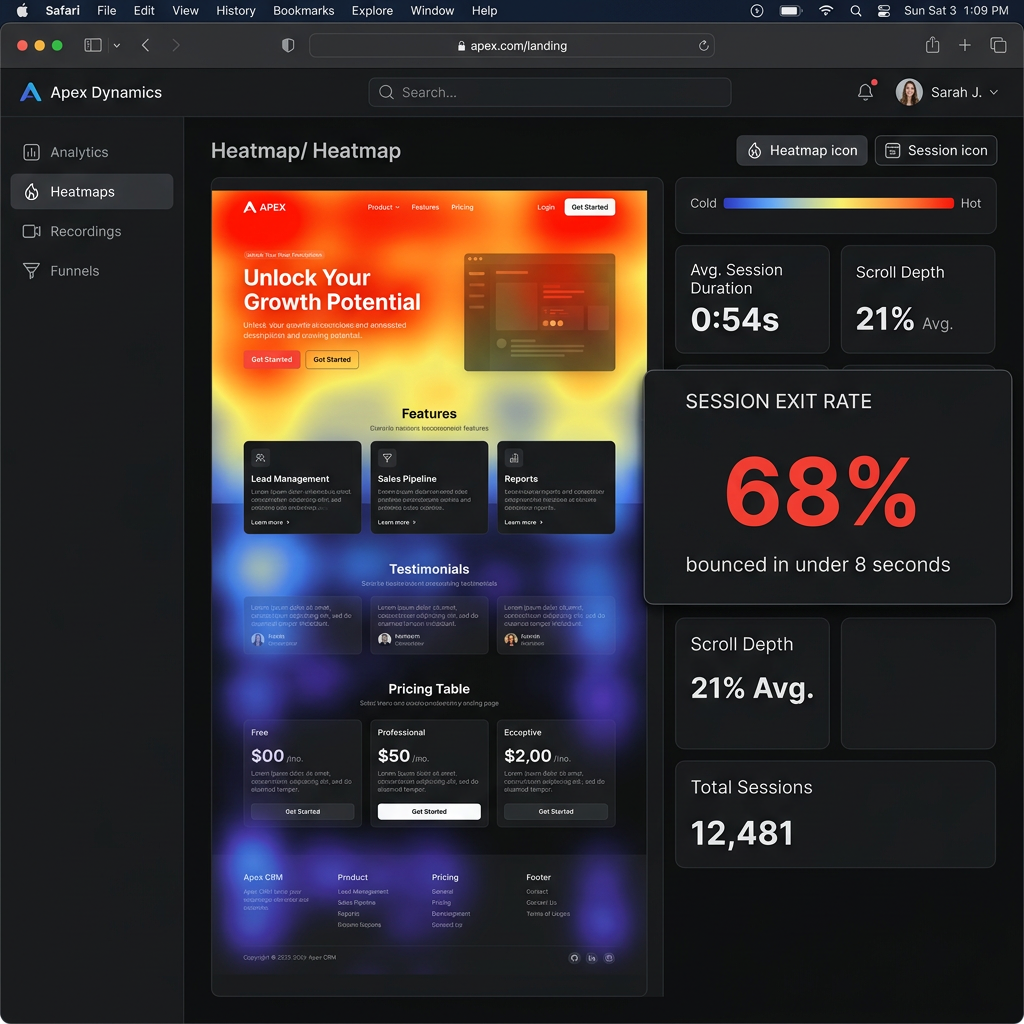Image resolution: width=1024 pixels, height=1024 pixels.
Task: Click the Lead Management card icon
Action: tap(260, 458)
